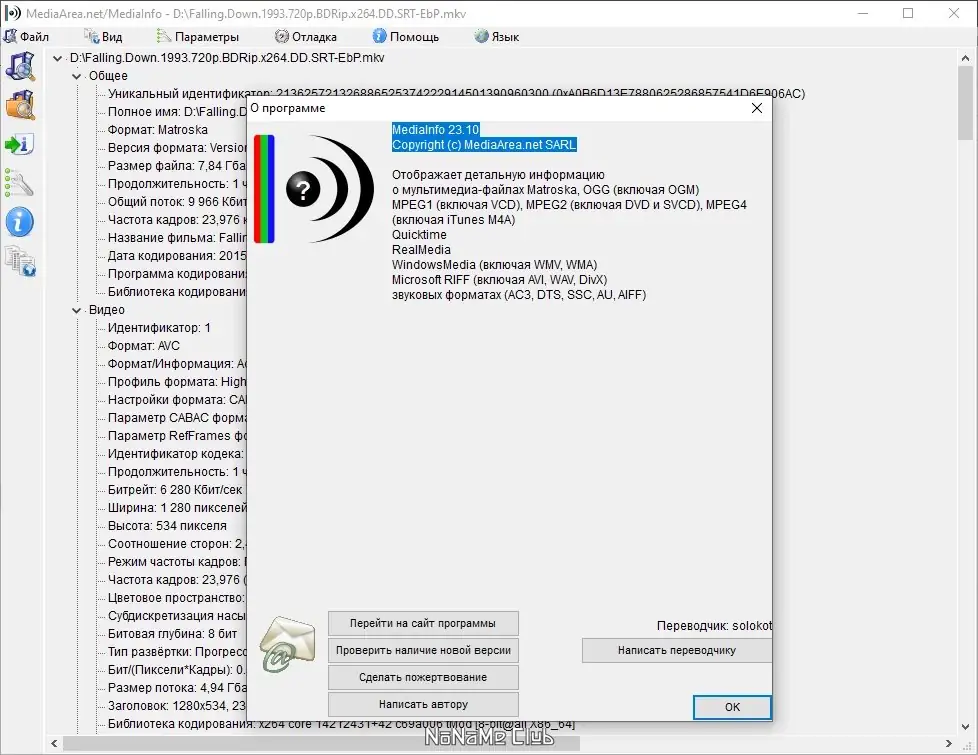Click the Quicktime line in description

(419, 235)
